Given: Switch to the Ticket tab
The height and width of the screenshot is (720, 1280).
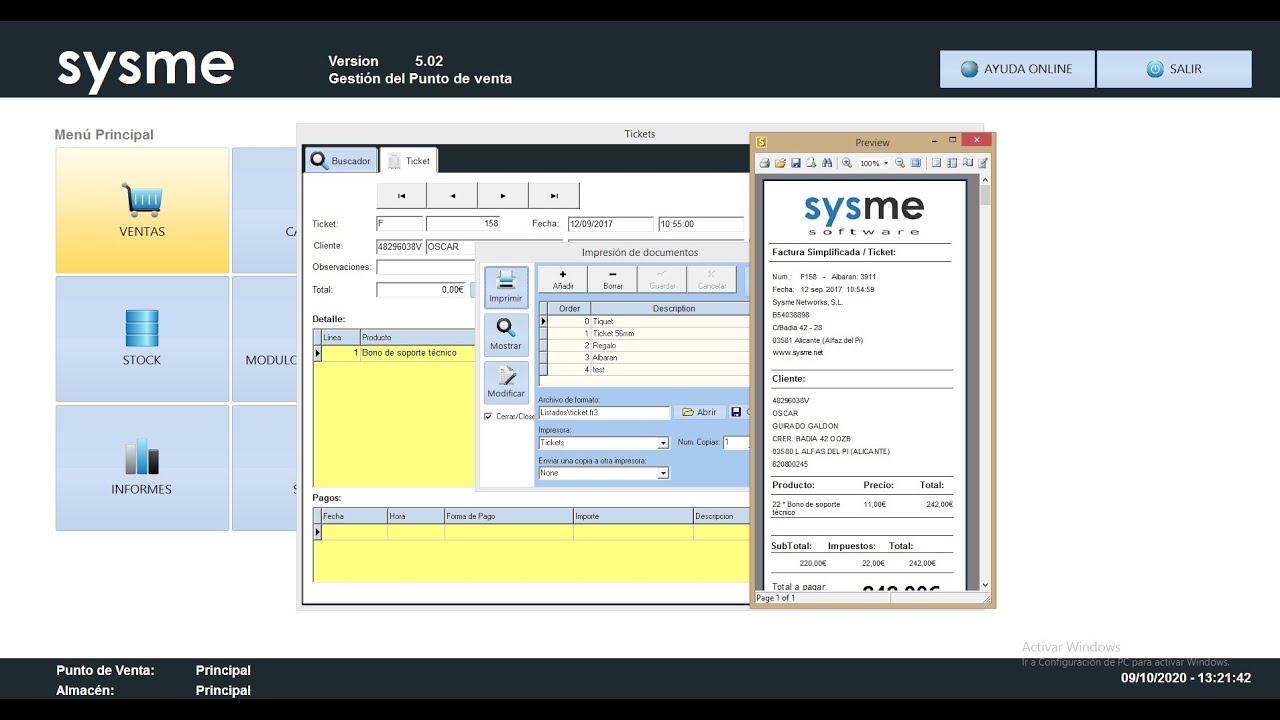Looking at the screenshot, I should pos(408,160).
